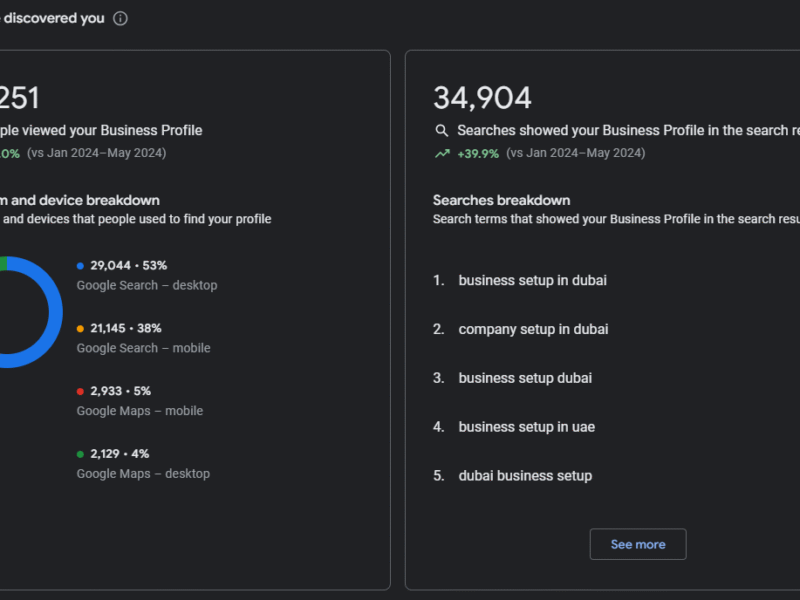Click the magnifier icon next to Searches showed
This screenshot has width=800, height=600.
pos(442,131)
